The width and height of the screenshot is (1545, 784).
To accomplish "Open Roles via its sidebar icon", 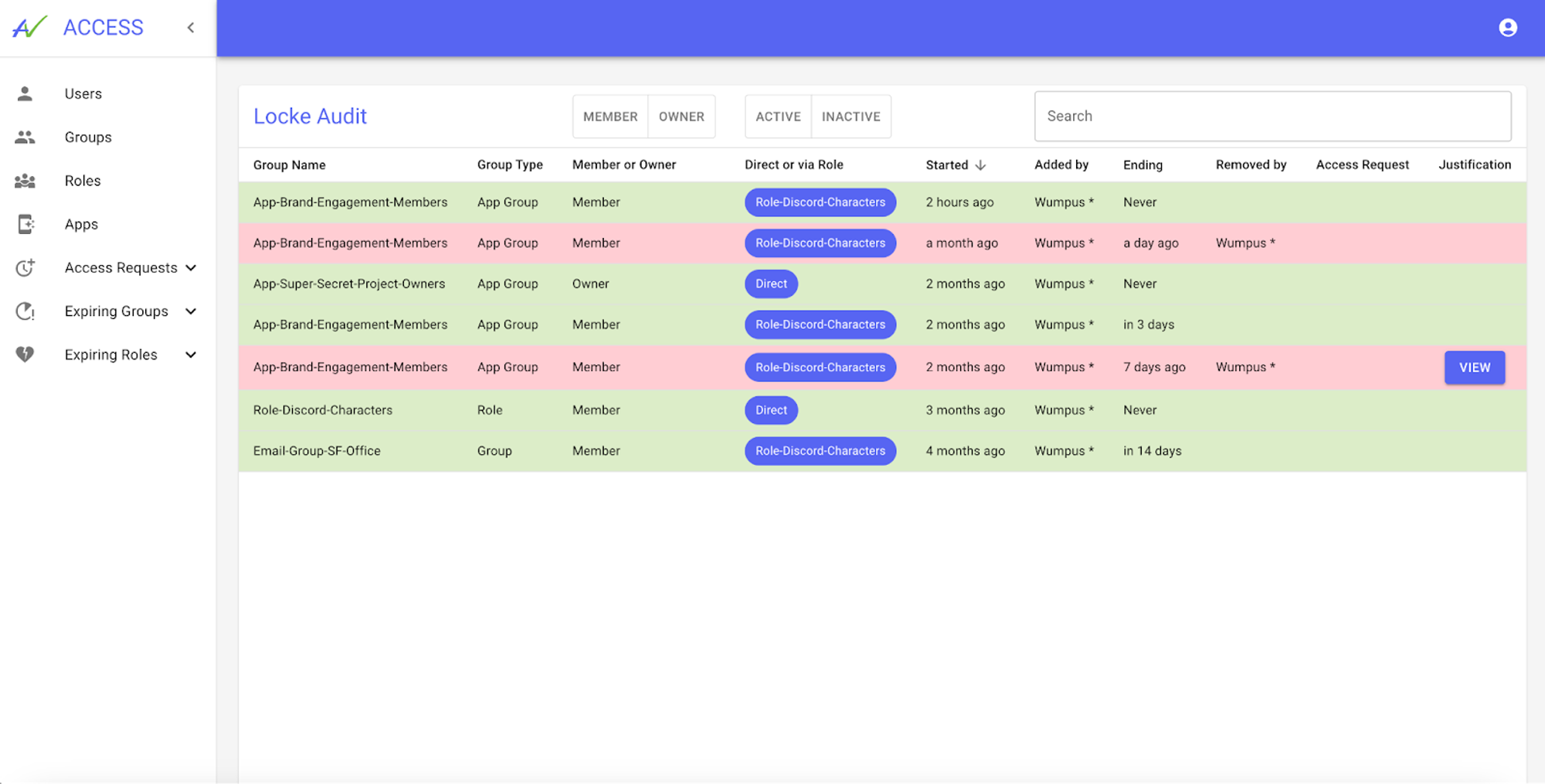I will (x=25, y=181).
